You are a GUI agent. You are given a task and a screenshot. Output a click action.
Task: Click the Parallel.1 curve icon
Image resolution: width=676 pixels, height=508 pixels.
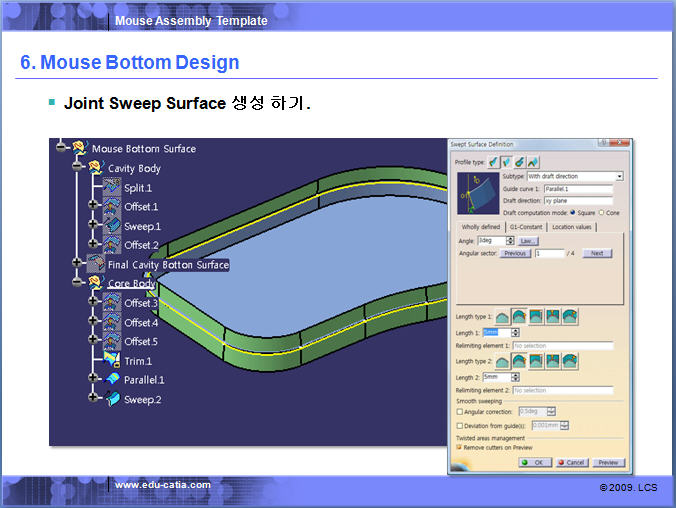(x=112, y=380)
